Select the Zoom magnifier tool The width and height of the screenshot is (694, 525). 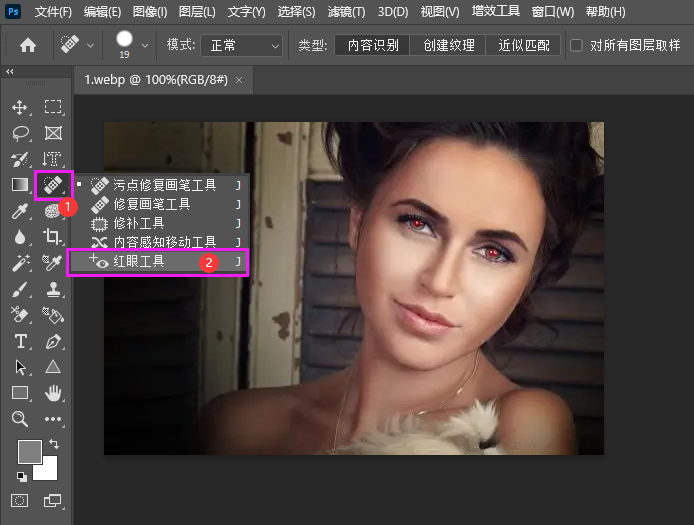tap(20, 419)
